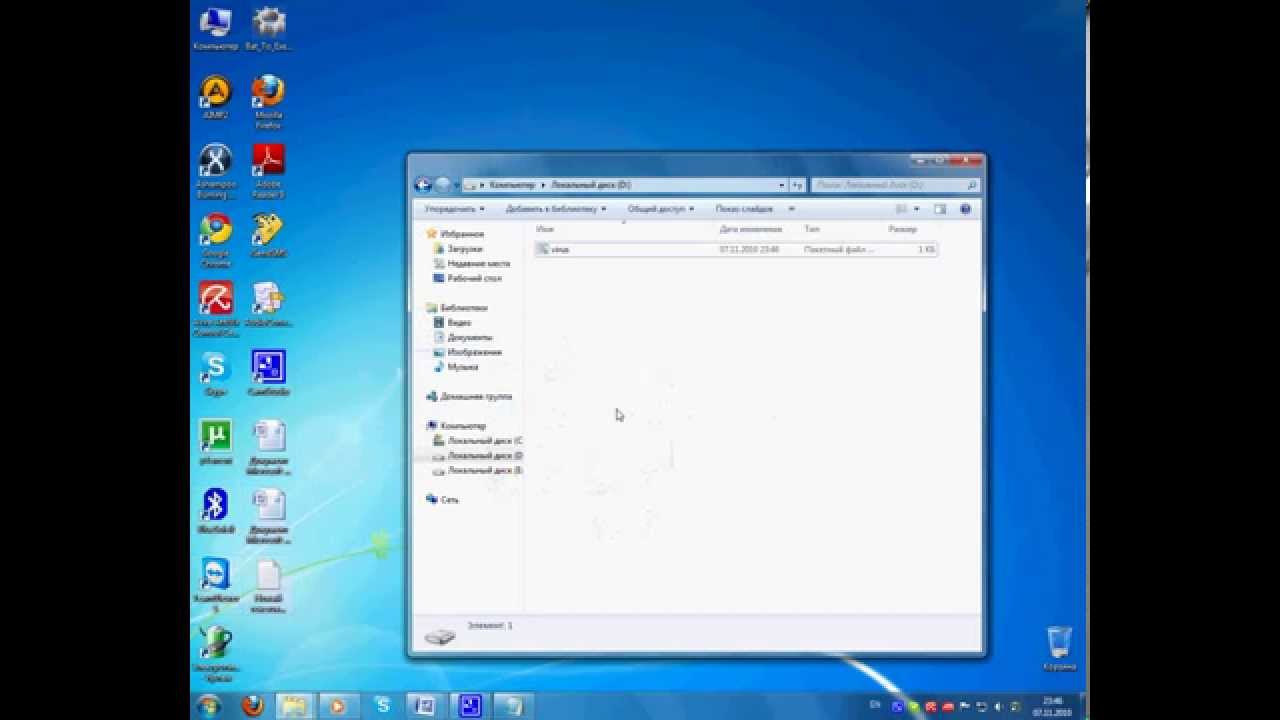Select the Ashampoo Burning desktop shortcut
The height and width of the screenshot is (720, 1280).
pyautogui.click(x=215, y=171)
